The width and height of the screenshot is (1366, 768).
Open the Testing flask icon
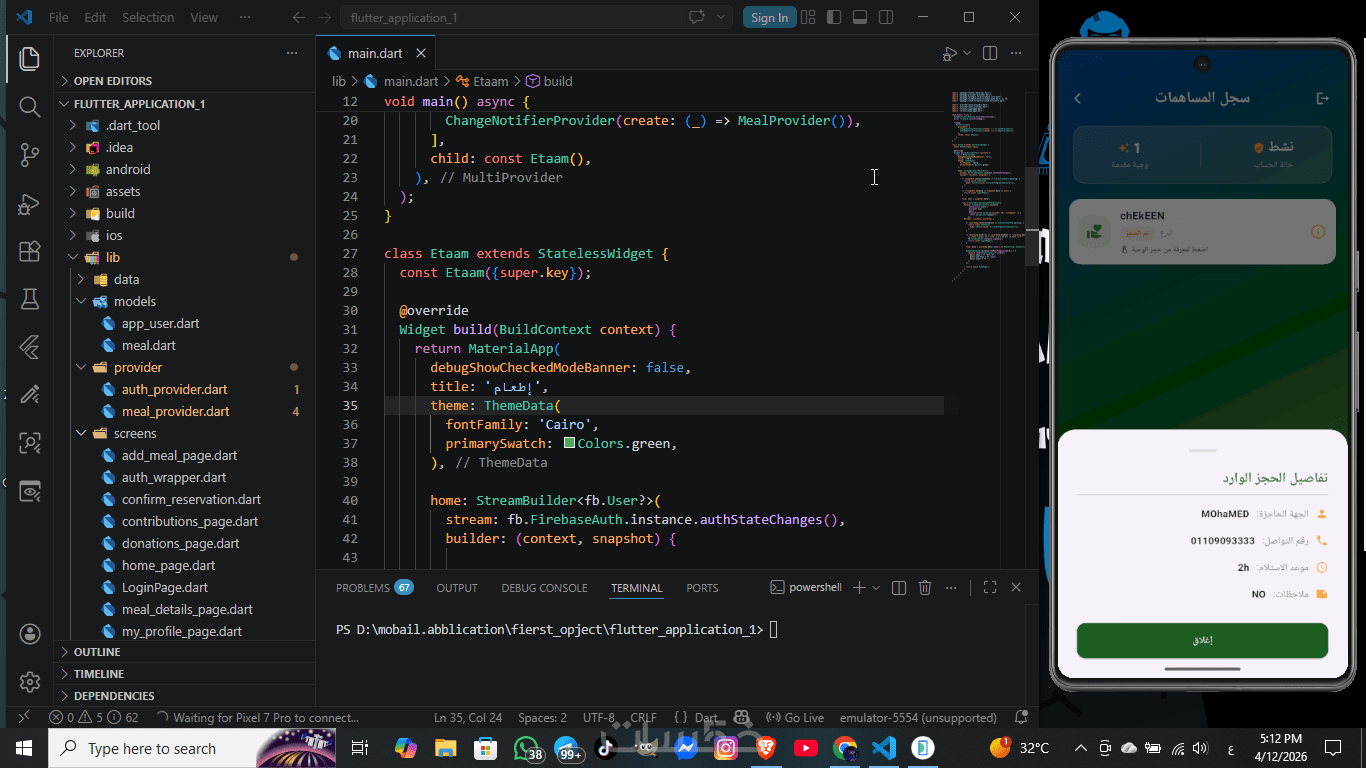click(29, 299)
